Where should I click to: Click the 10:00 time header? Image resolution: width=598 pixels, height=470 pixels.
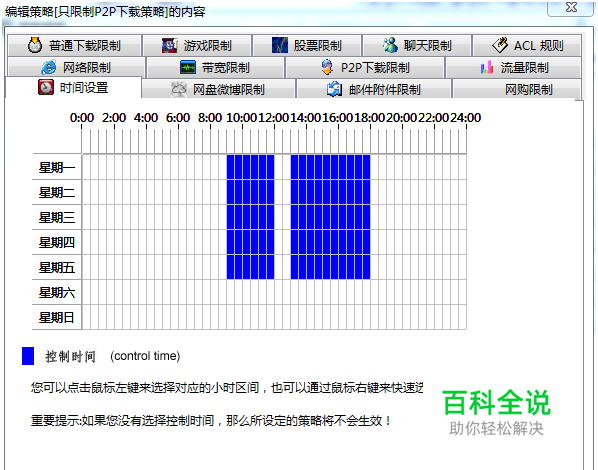point(242,118)
